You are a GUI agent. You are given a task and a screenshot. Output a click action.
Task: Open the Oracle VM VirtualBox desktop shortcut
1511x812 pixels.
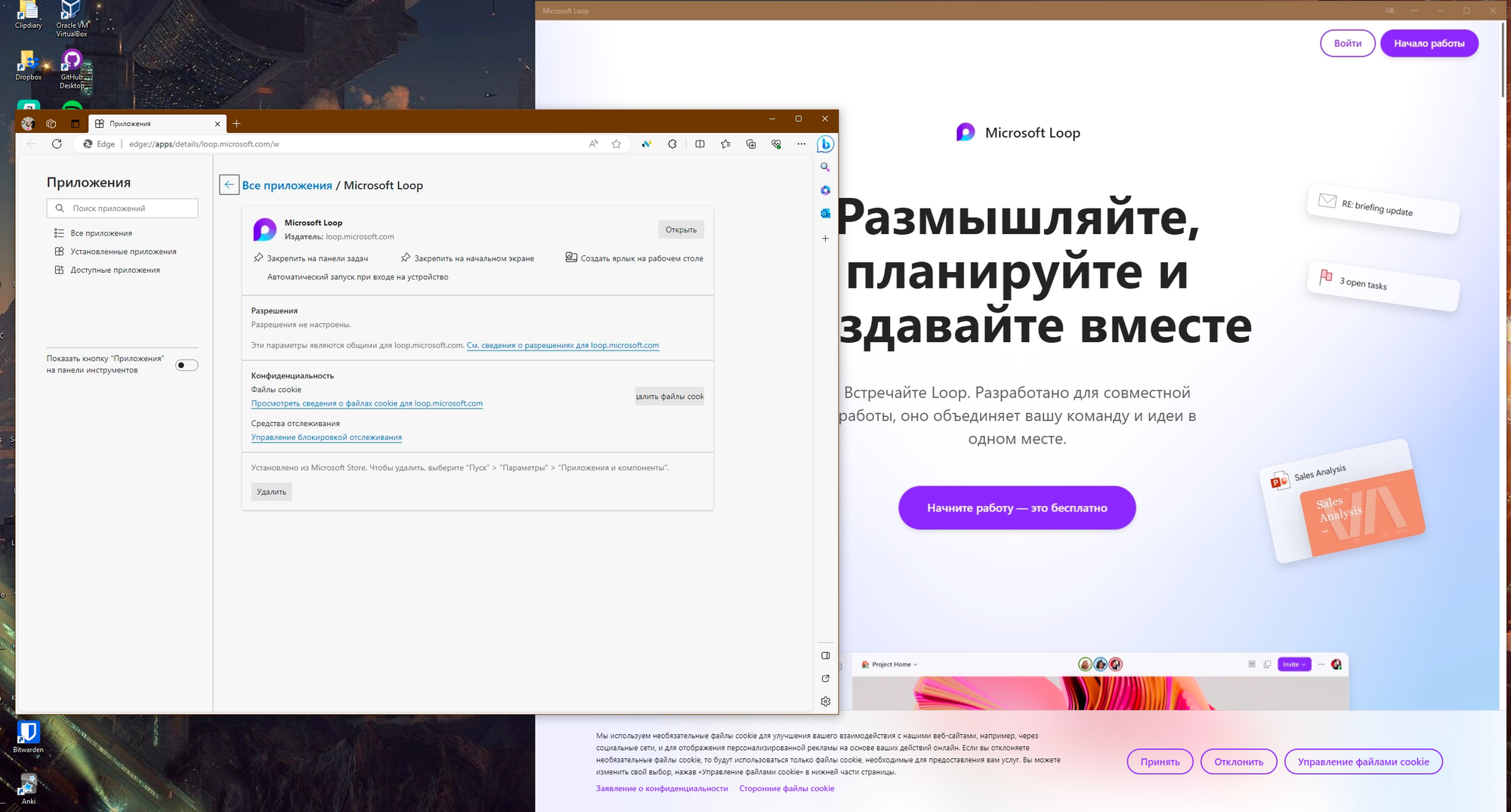click(x=72, y=19)
